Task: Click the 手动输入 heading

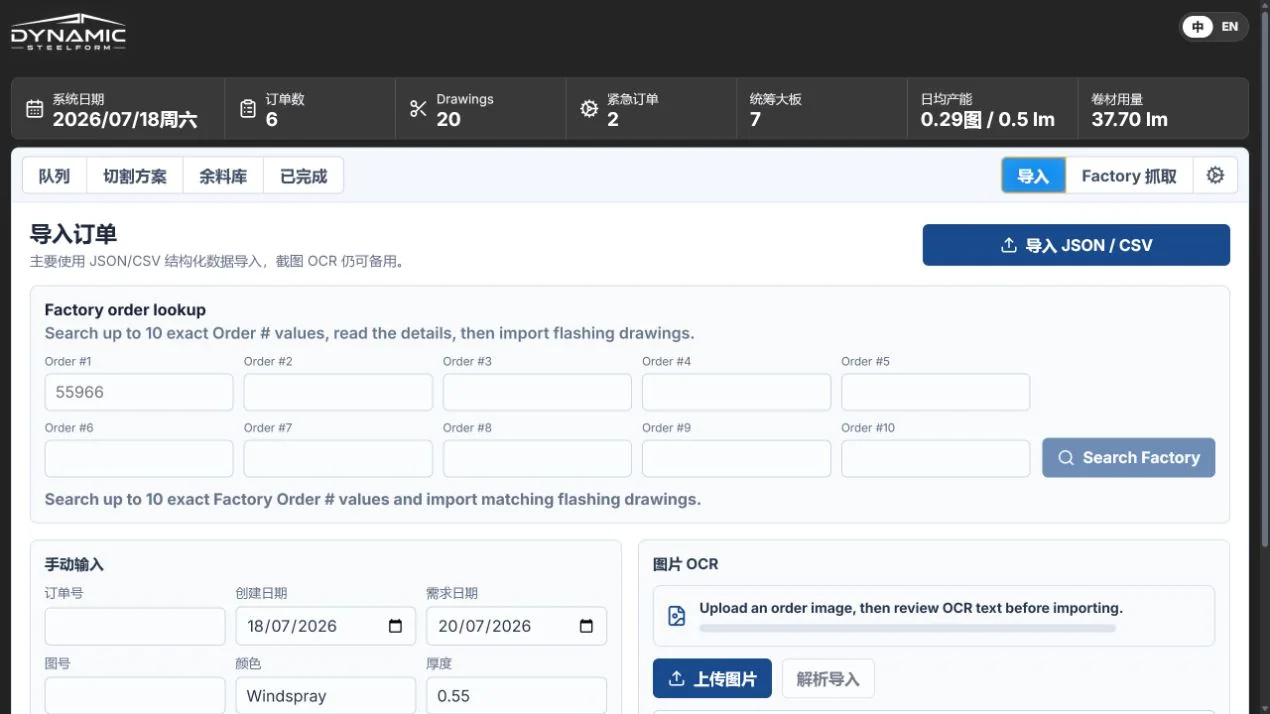Action: click(74, 564)
